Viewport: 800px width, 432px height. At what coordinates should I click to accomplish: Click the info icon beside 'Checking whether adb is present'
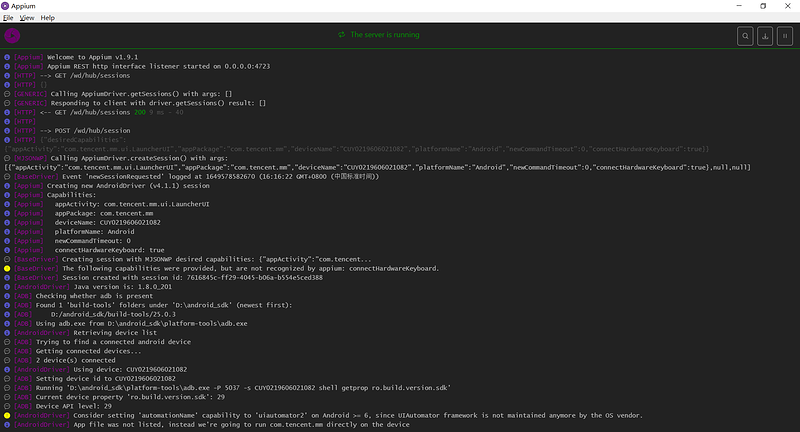[x=7, y=296]
